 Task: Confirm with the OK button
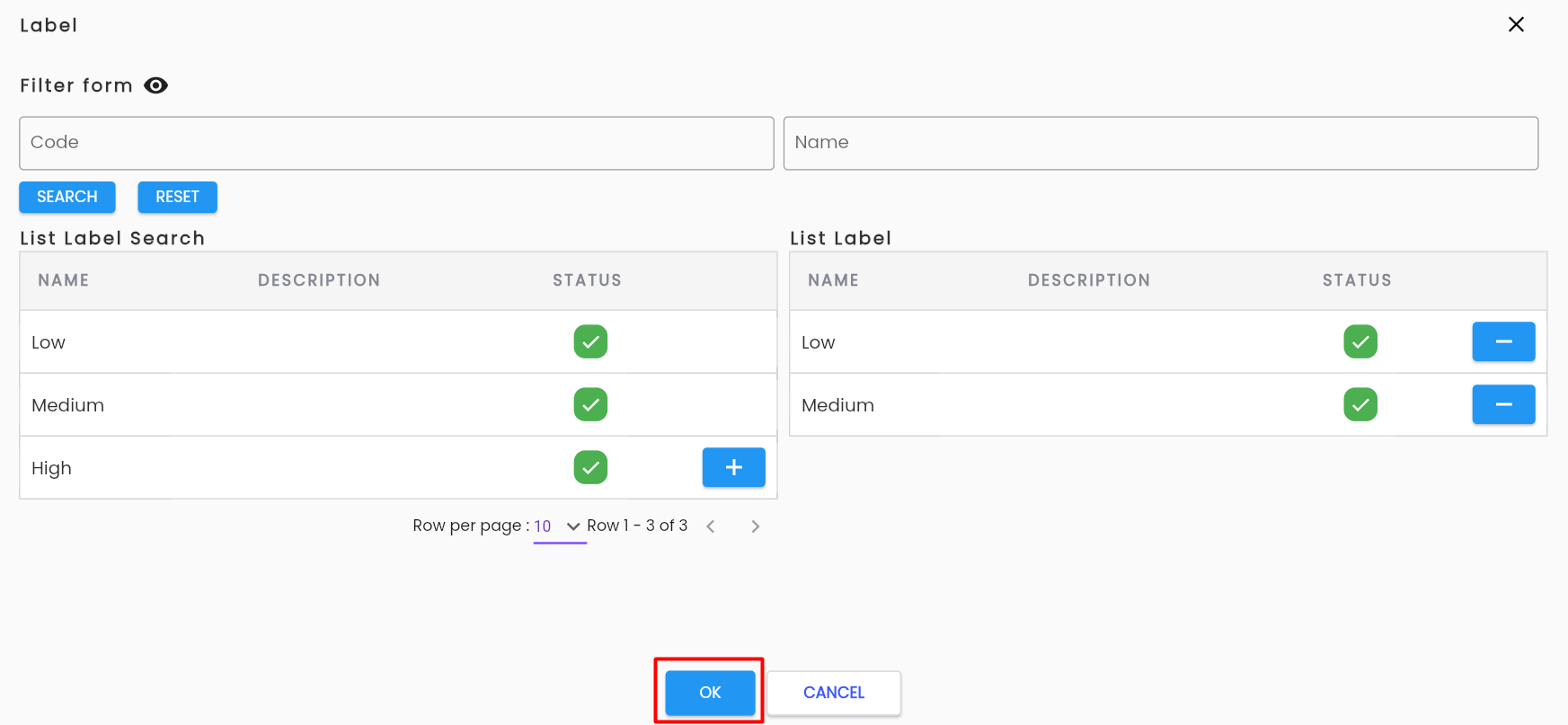coord(710,693)
